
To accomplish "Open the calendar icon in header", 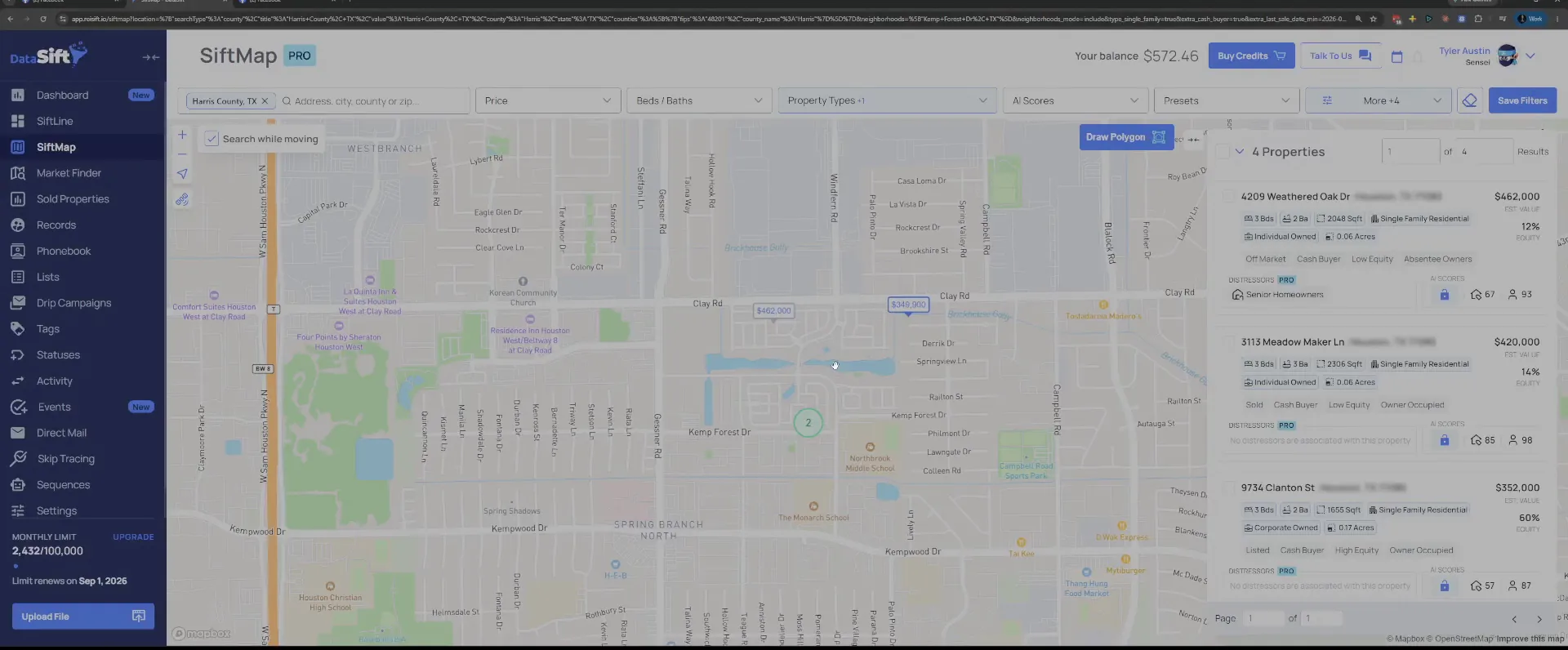I will coord(1396,56).
